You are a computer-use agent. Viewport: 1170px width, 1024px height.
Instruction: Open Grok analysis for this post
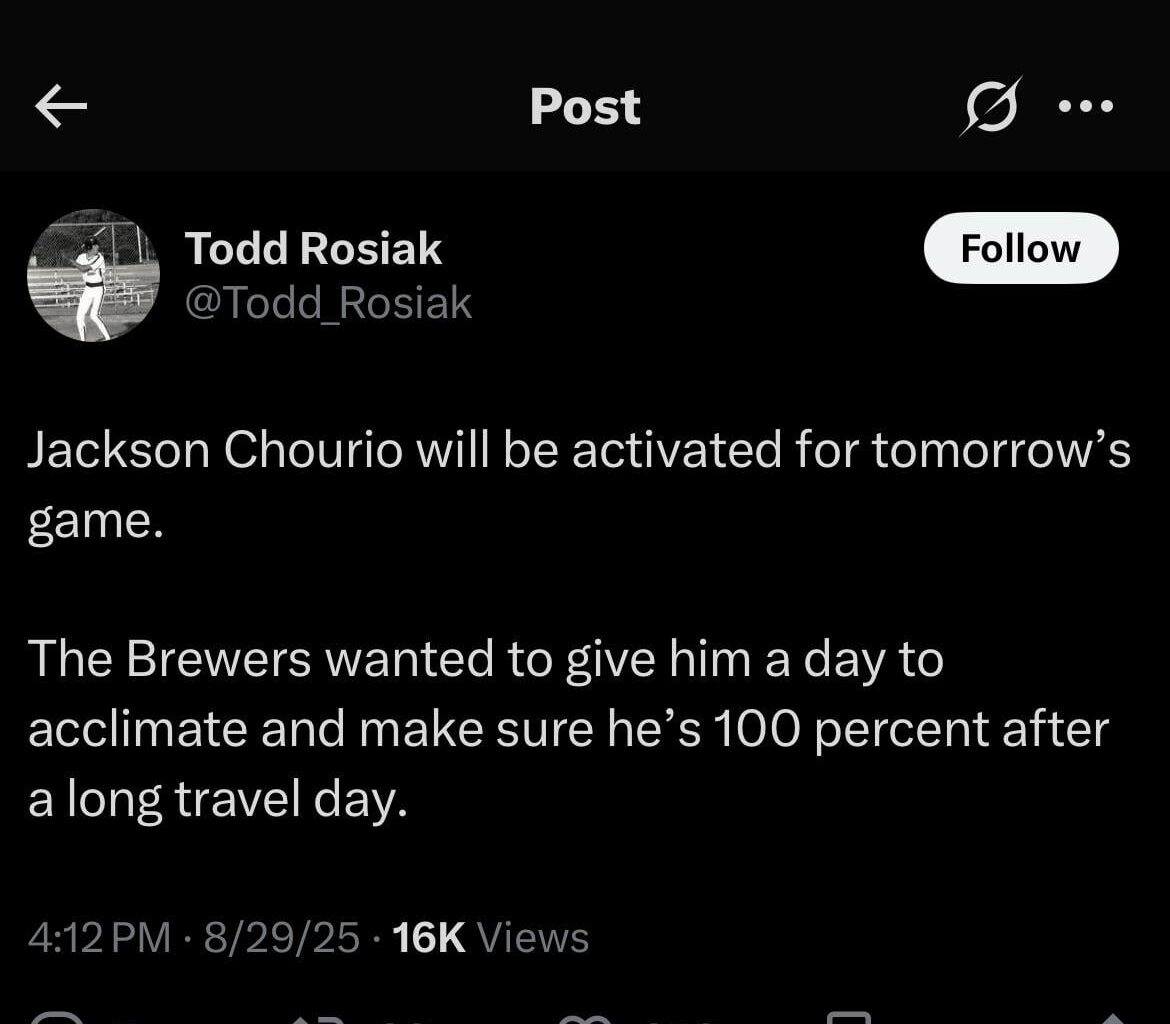click(990, 106)
